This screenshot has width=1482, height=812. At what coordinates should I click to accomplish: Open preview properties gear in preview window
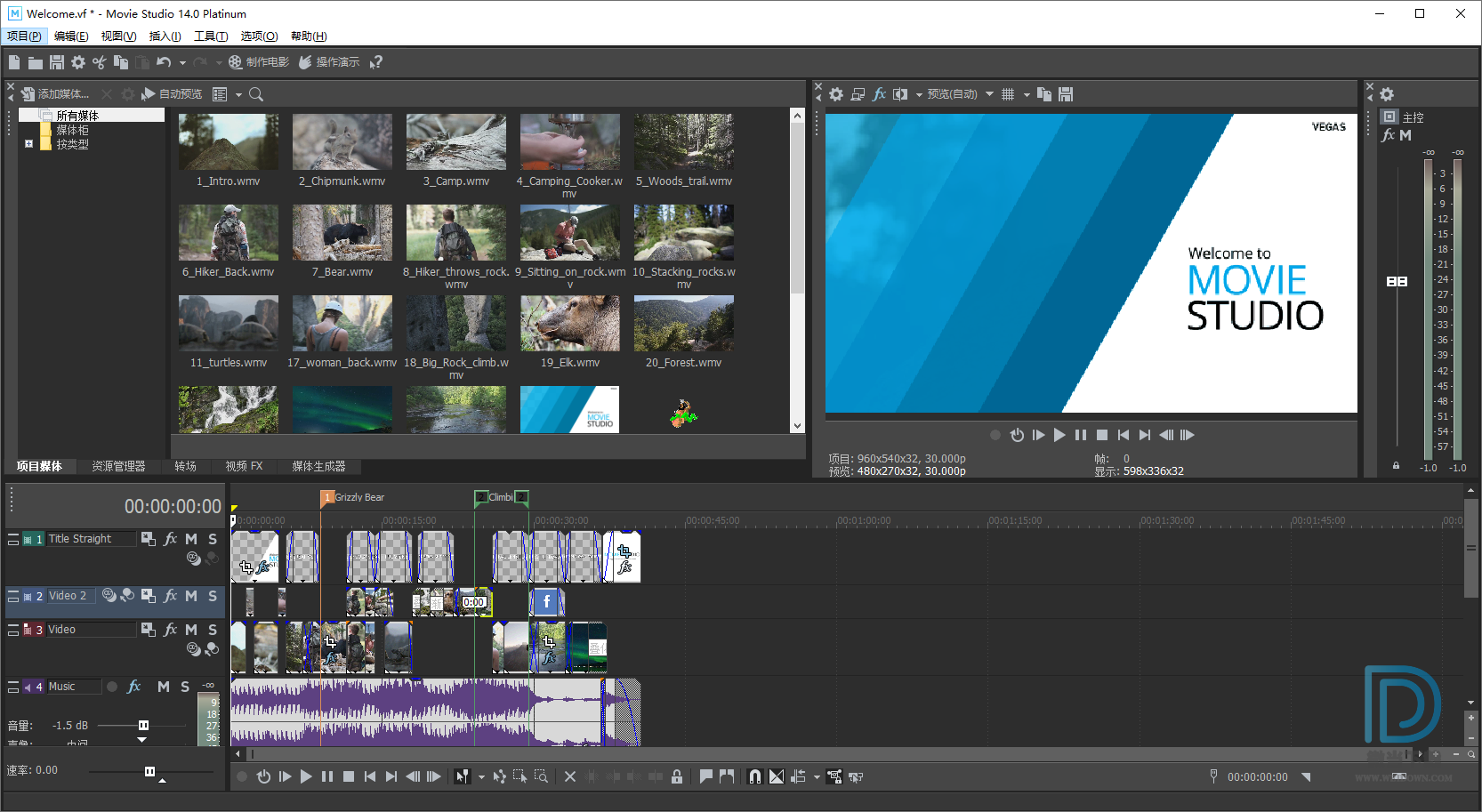[836, 94]
